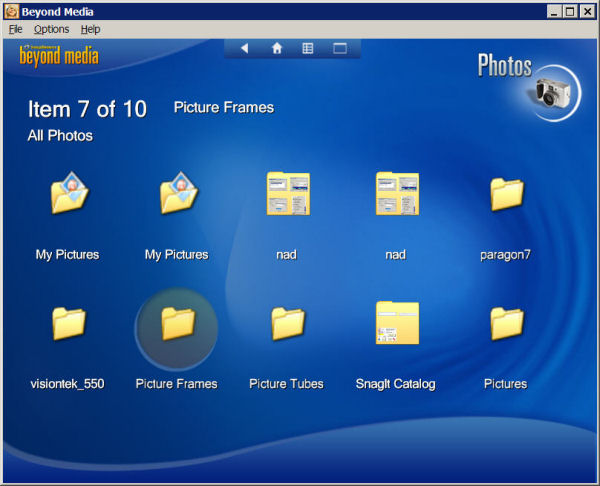Viewport: 600px width, 486px height.
Task: Maximize the Beyond Media window
Action: coord(570,11)
